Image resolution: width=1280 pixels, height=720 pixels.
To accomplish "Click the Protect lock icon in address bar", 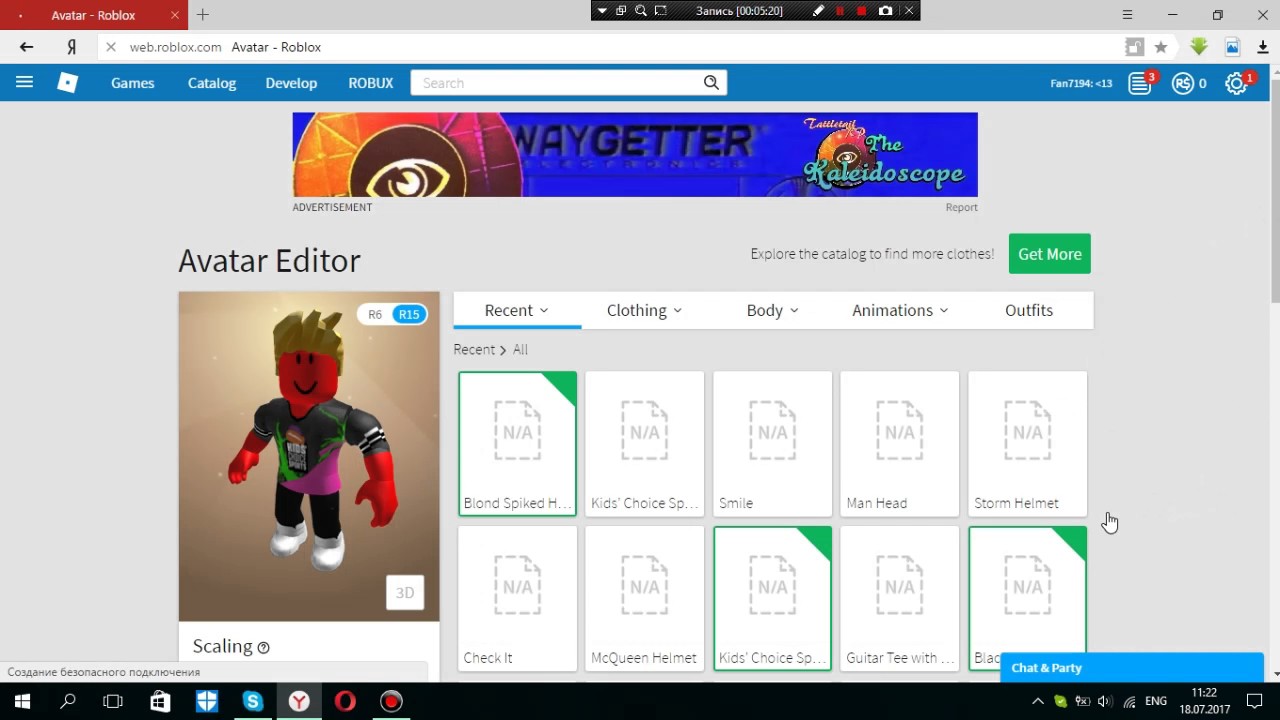I will coord(1134,47).
